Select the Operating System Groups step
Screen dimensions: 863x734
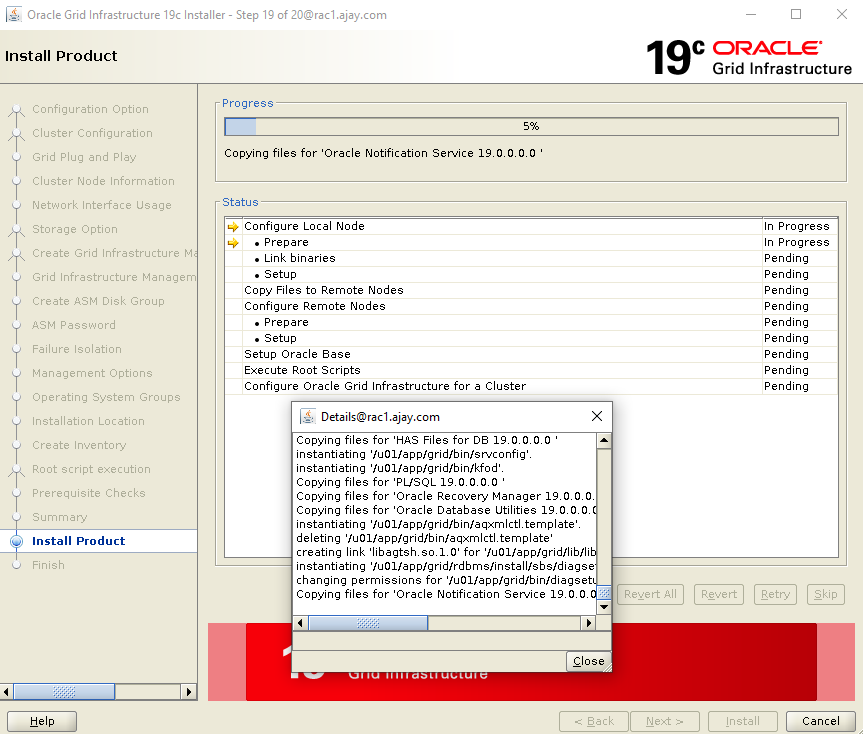pyautogui.click(x=106, y=397)
